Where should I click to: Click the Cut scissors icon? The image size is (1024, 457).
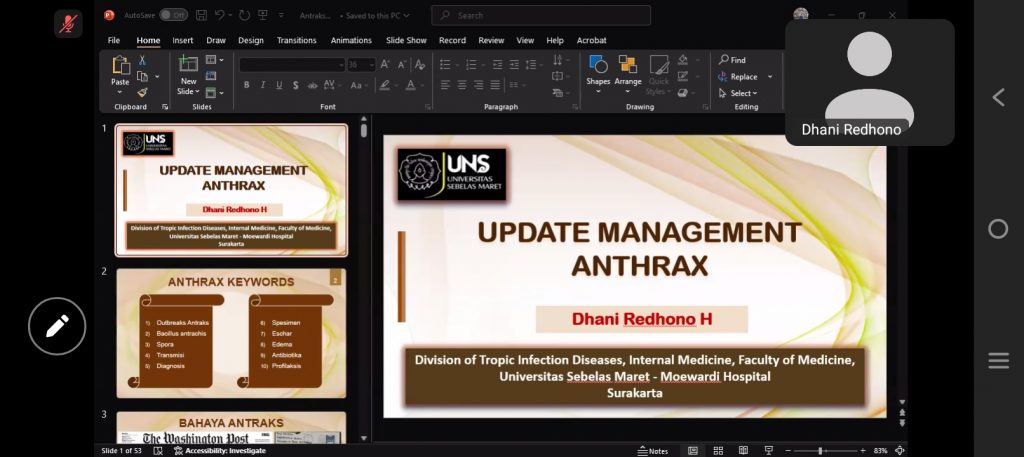[x=142, y=60]
